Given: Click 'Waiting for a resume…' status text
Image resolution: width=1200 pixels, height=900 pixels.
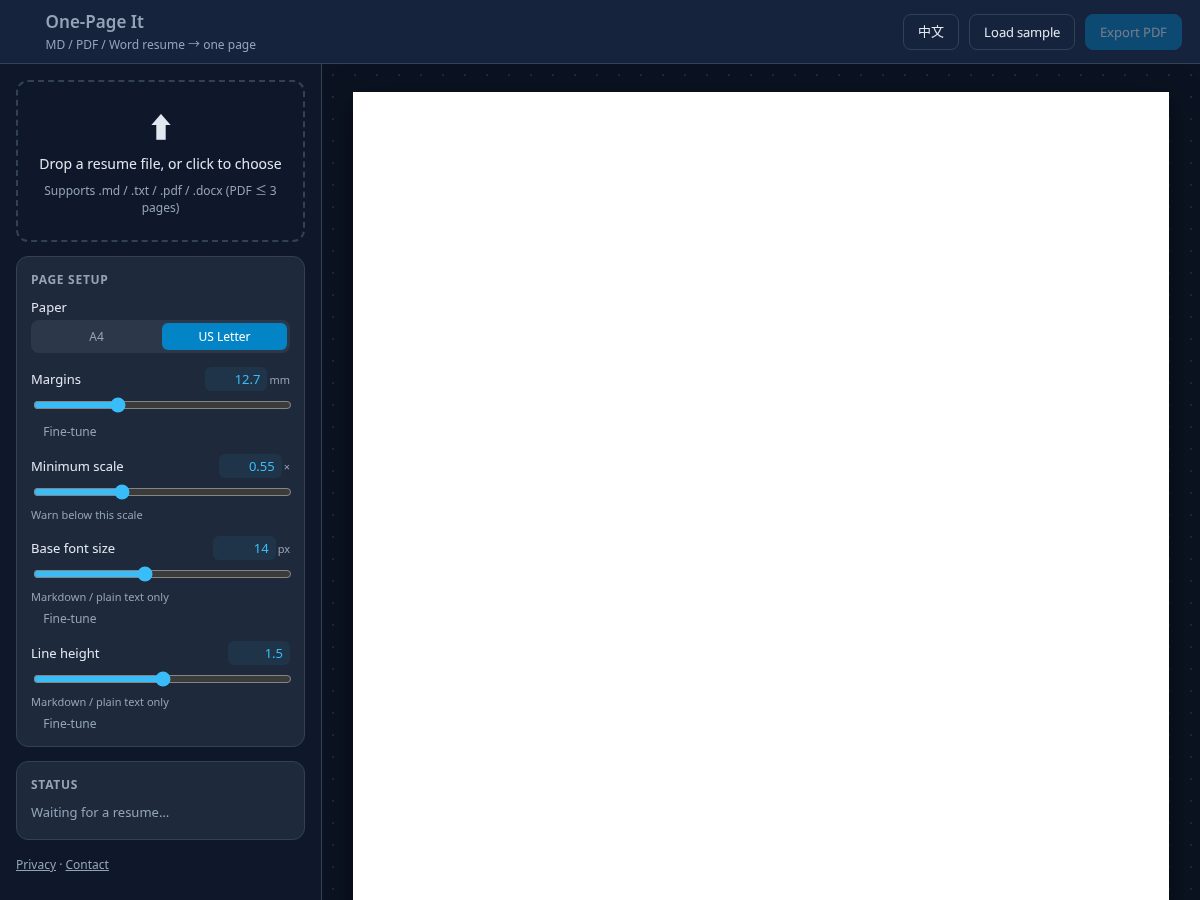Looking at the screenshot, I should pos(100,813).
